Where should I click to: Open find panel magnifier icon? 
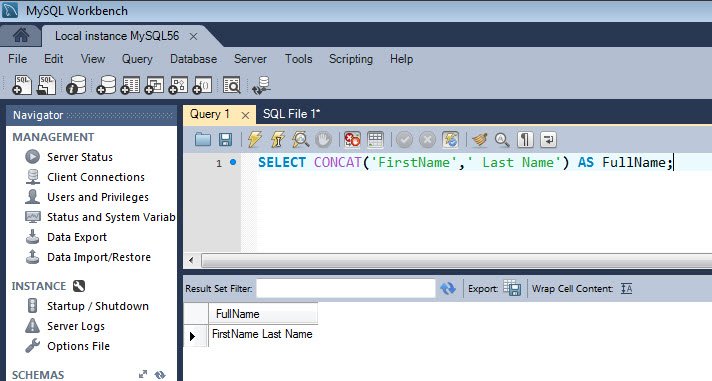502,139
